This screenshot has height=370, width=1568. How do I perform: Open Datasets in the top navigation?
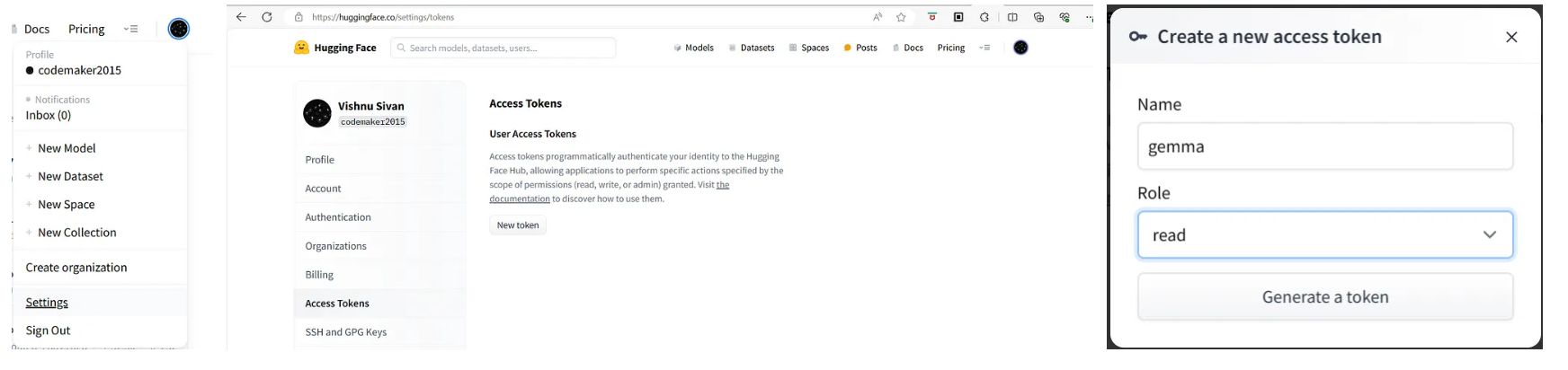click(752, 48)
